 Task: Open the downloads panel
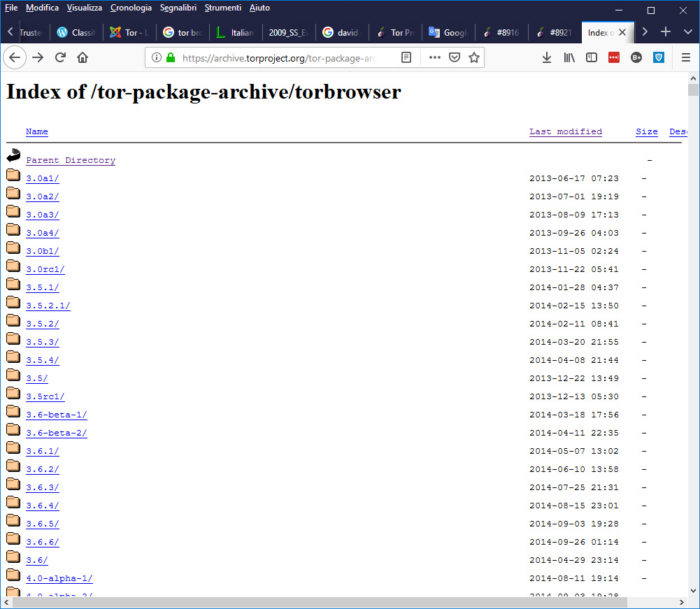tap(546, 58)
